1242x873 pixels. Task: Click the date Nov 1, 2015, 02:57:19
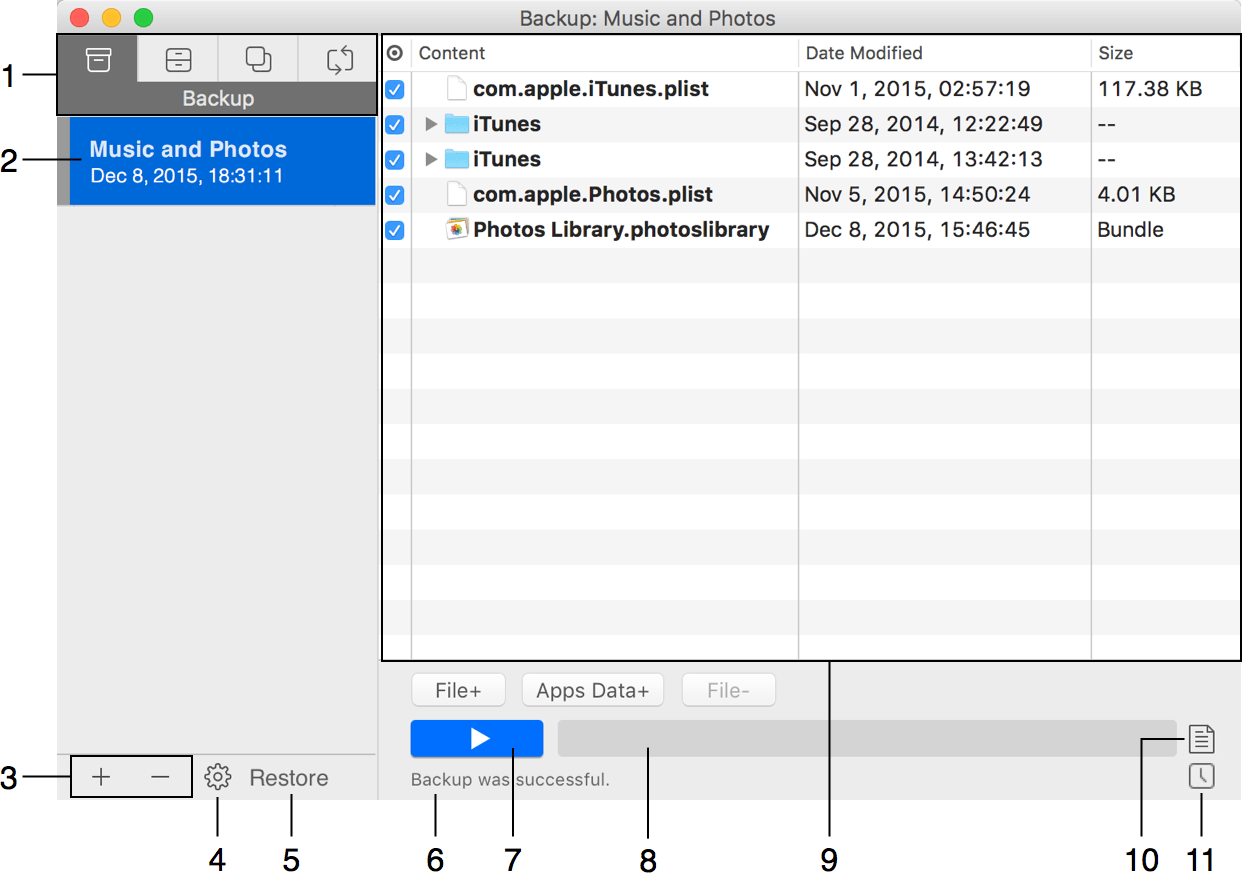click(x=917, y=89)
